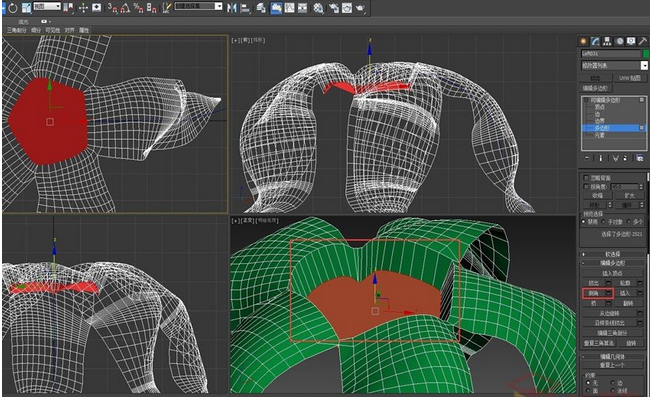Toggle the Percent Snap icon
The height and width of the screenshot is (397, 650).
tap(138, 7)
